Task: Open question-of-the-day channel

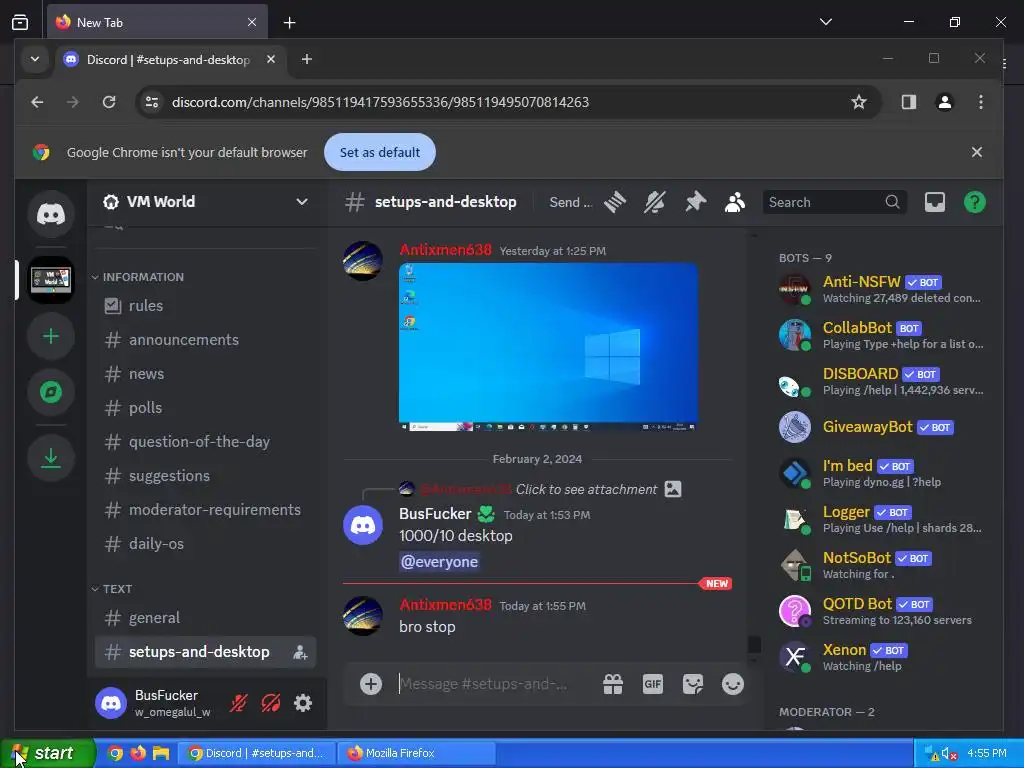Action: coord(205,441)
